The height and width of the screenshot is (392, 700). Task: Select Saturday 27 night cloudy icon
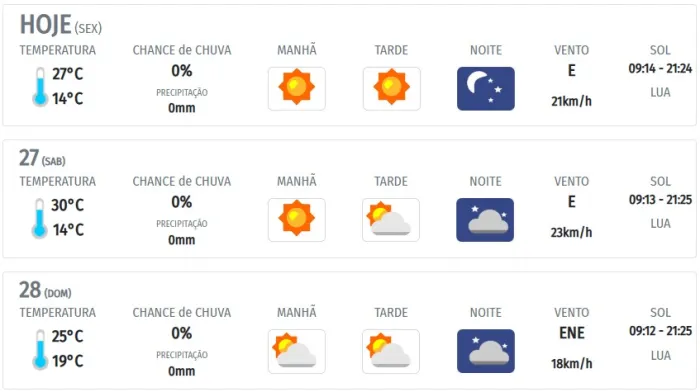pos(485,220)
